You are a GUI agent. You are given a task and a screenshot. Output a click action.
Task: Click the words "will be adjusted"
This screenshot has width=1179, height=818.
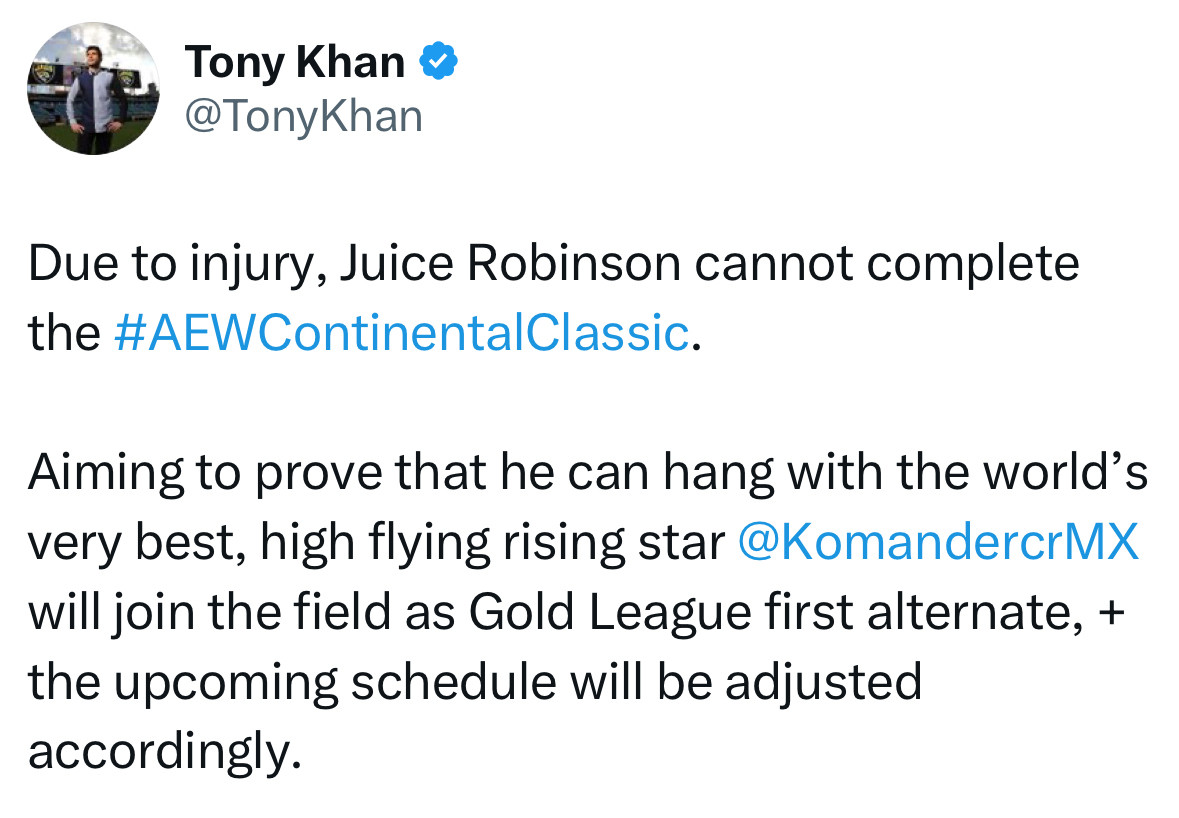click(x=746, y=683)
